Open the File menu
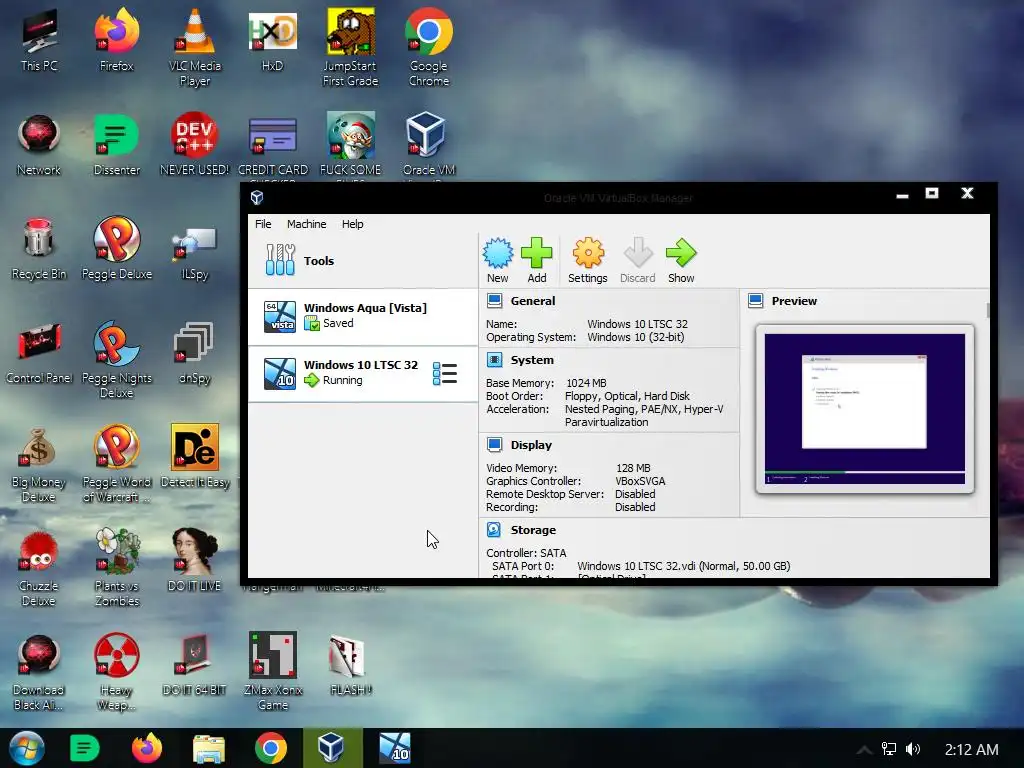 [263, 224]
